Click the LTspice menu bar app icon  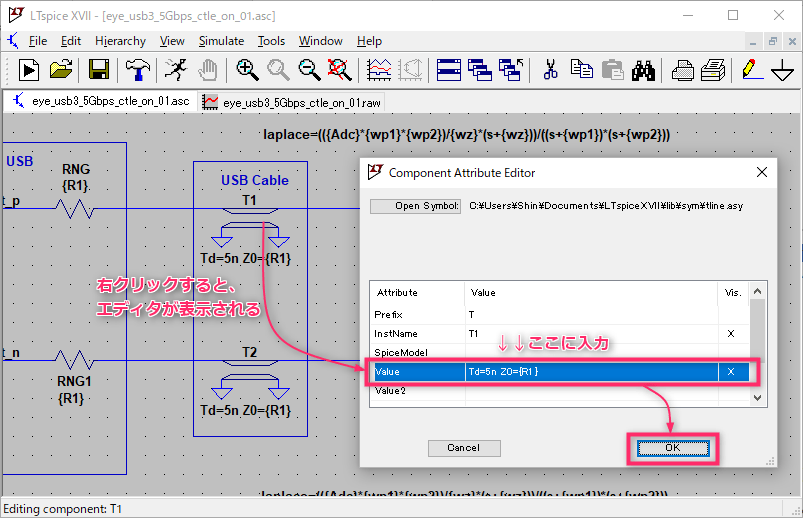tap(13, 40)
